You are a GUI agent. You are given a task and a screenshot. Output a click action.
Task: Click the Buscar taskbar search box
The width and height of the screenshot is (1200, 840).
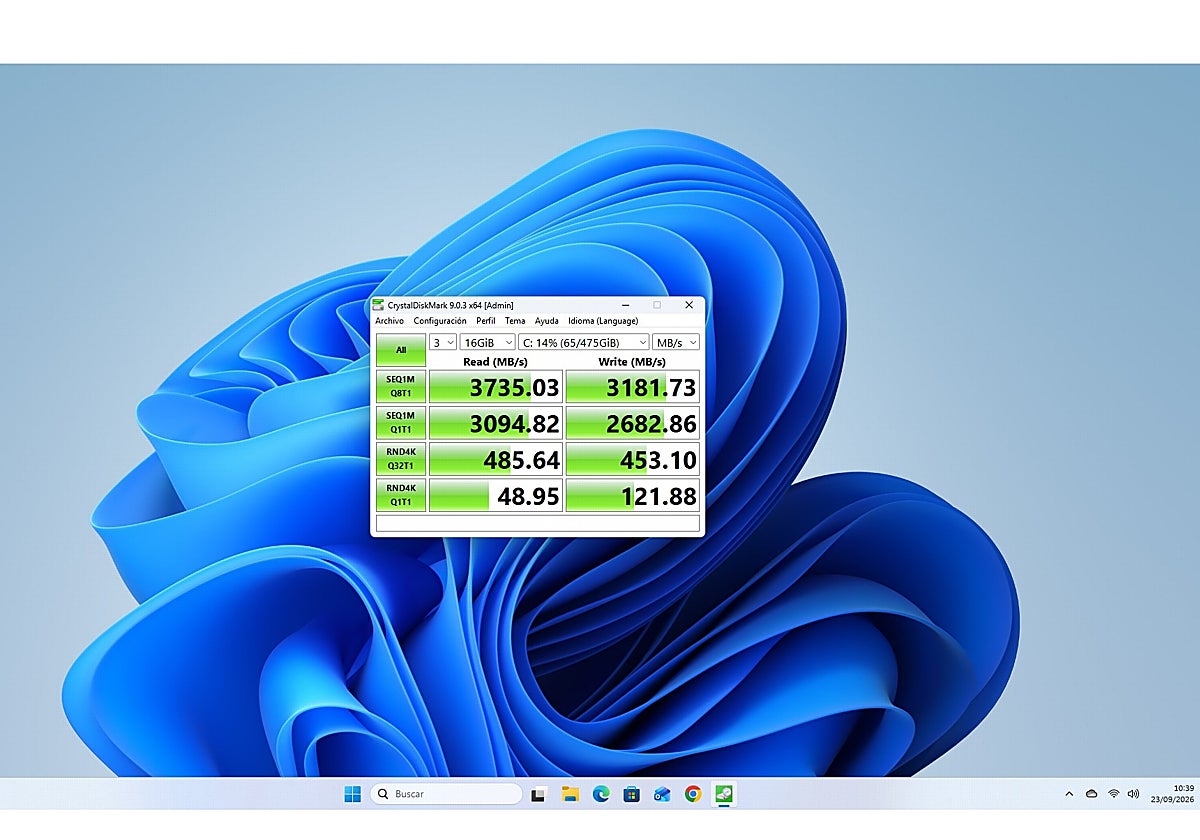click(446, 794)
